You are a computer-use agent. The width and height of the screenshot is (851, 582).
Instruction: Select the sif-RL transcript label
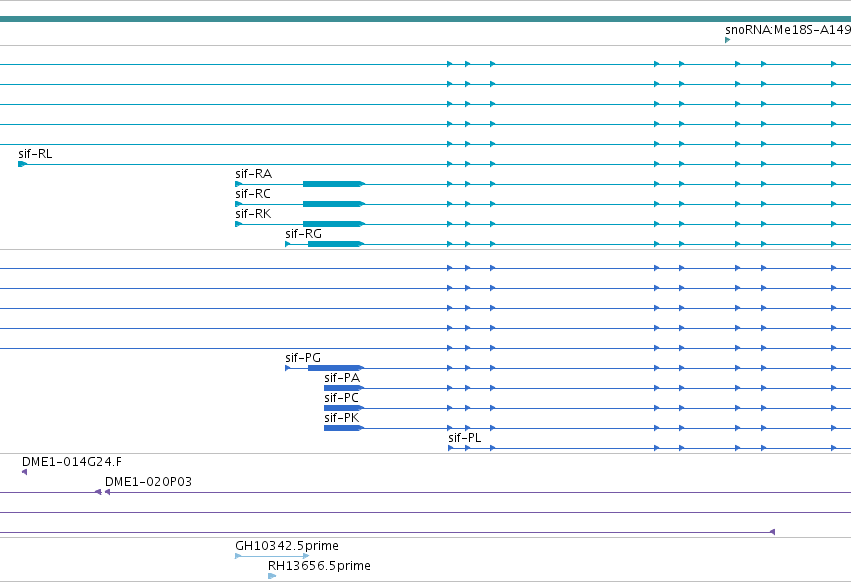coord(35,154)
